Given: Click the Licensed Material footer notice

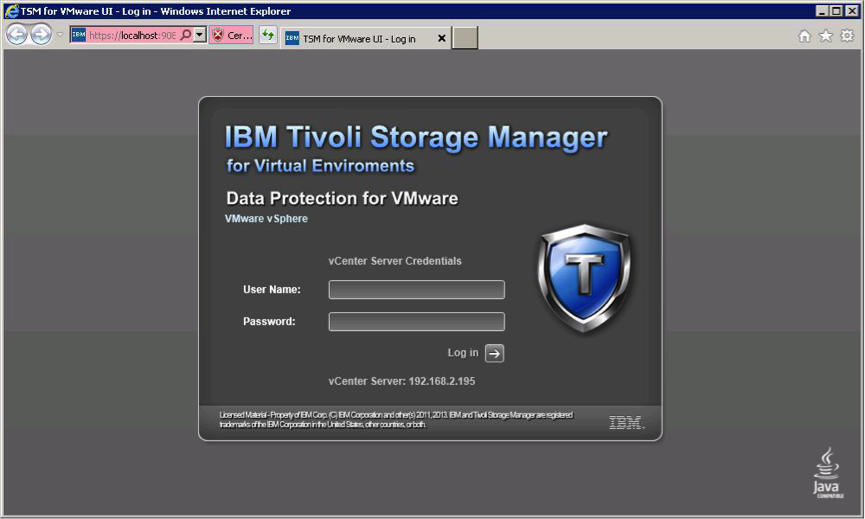Looking at the screenshot, I should (396, 420).
